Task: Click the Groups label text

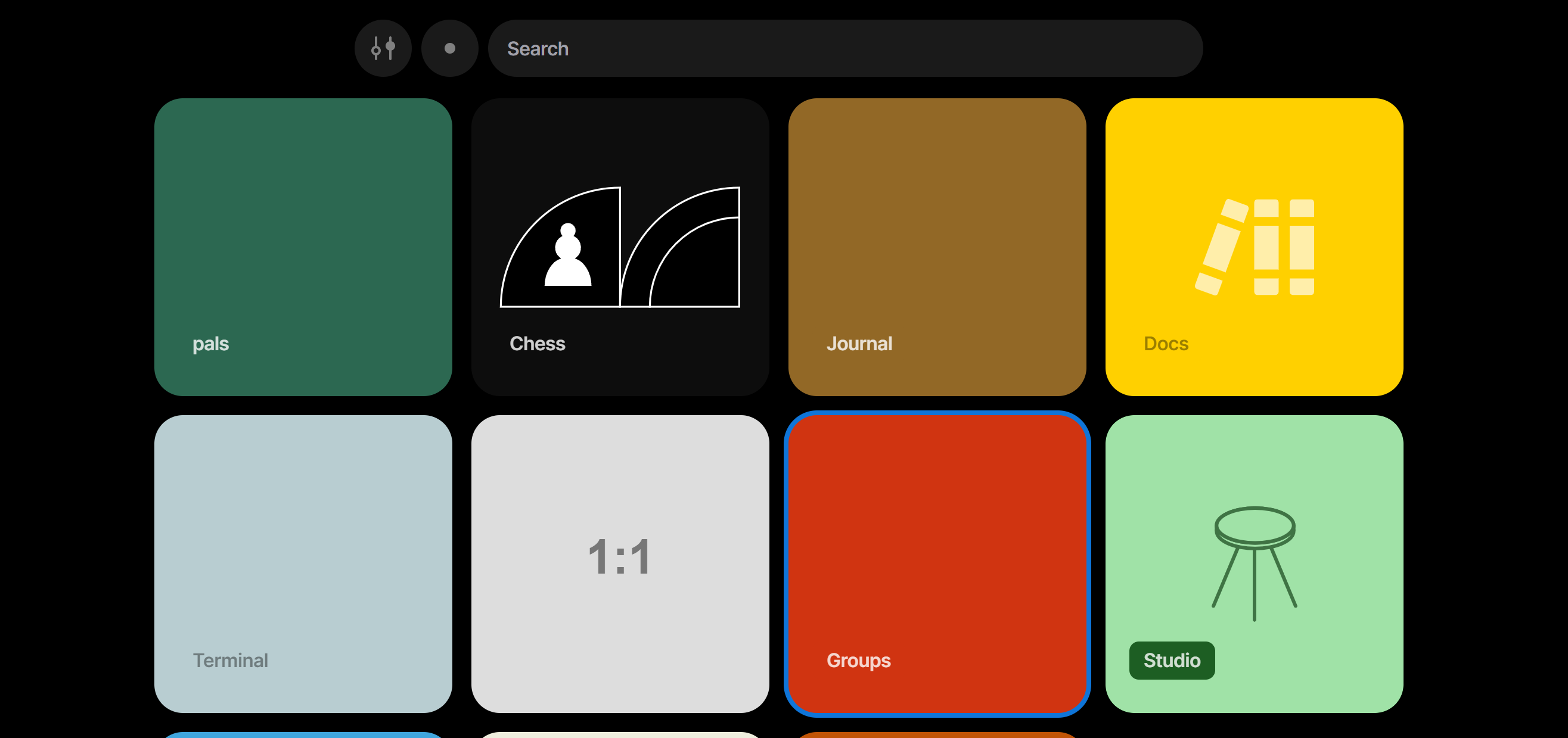Action: click(858, 660)
